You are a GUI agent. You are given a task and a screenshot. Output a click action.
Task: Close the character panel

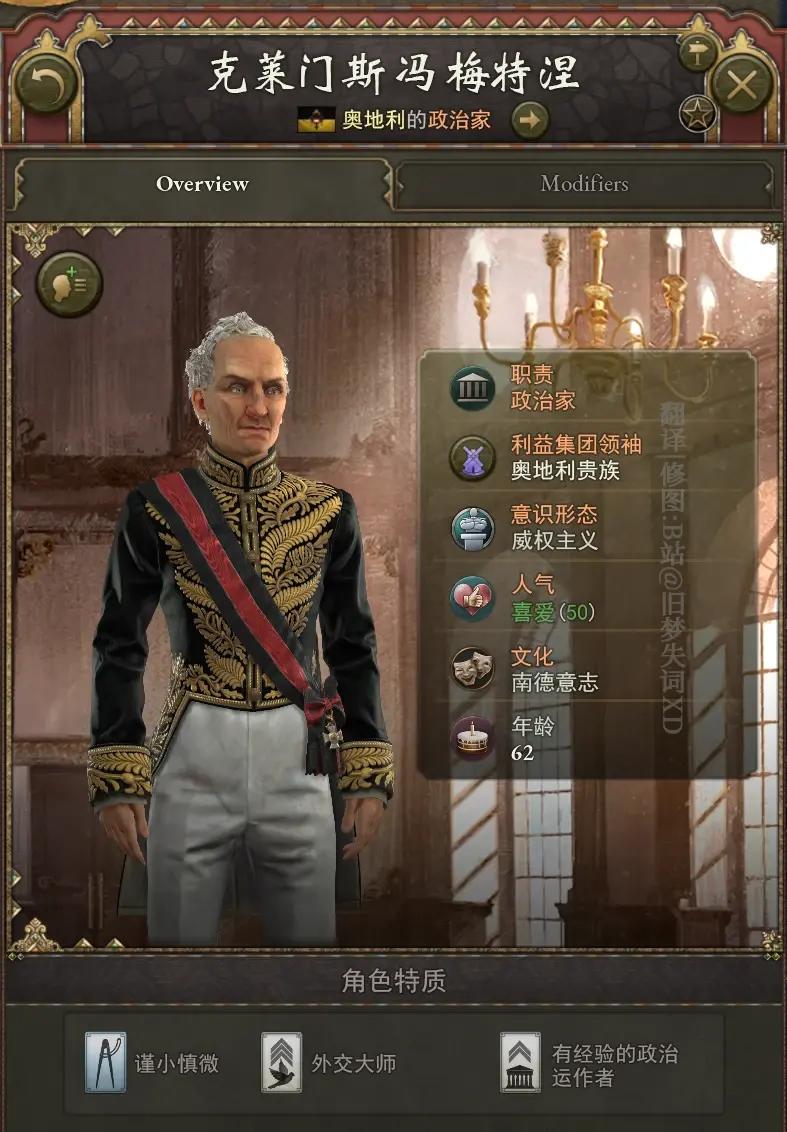(742, 85)
